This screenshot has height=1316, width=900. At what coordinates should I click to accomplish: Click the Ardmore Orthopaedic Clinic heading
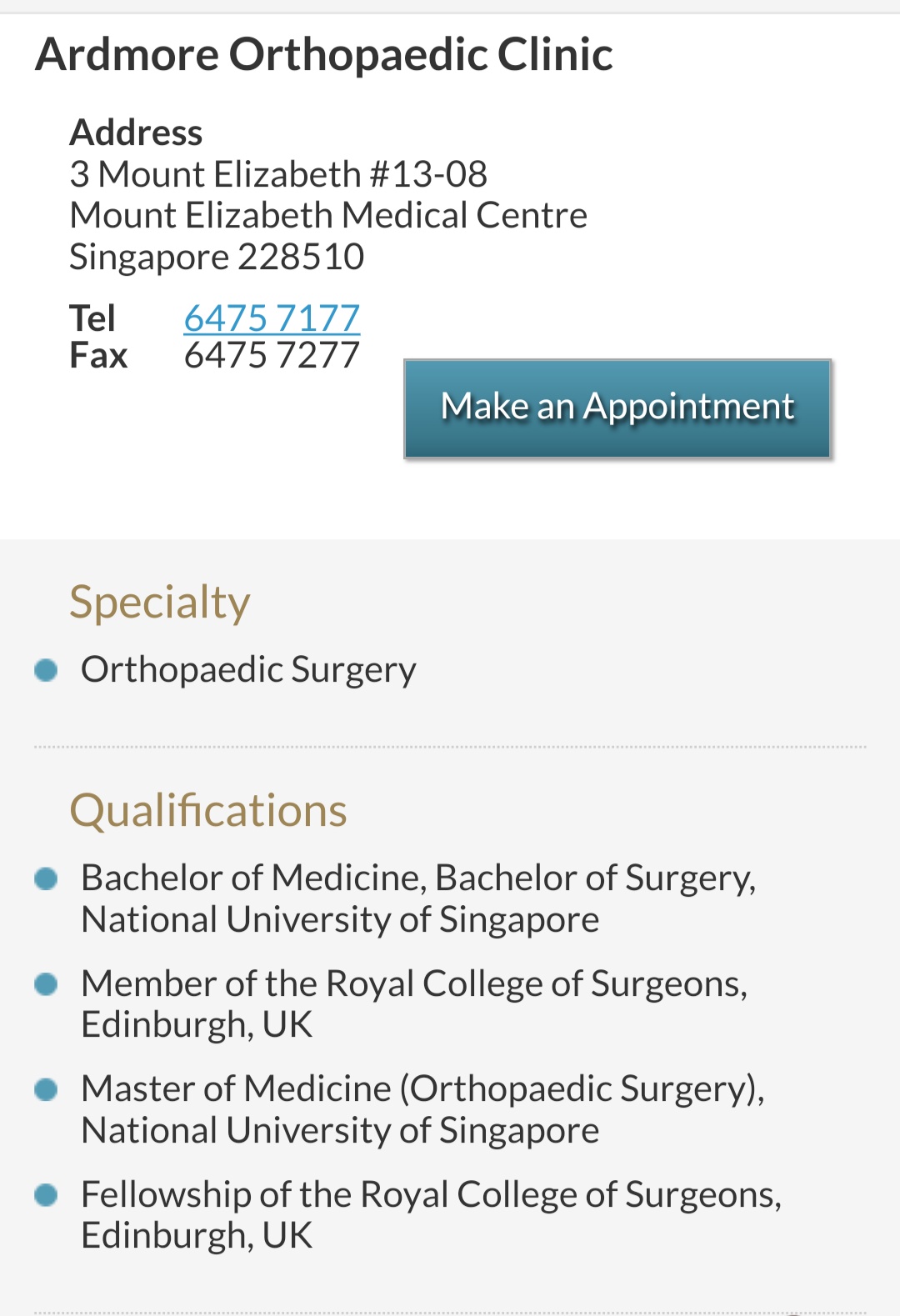point(324,55)
